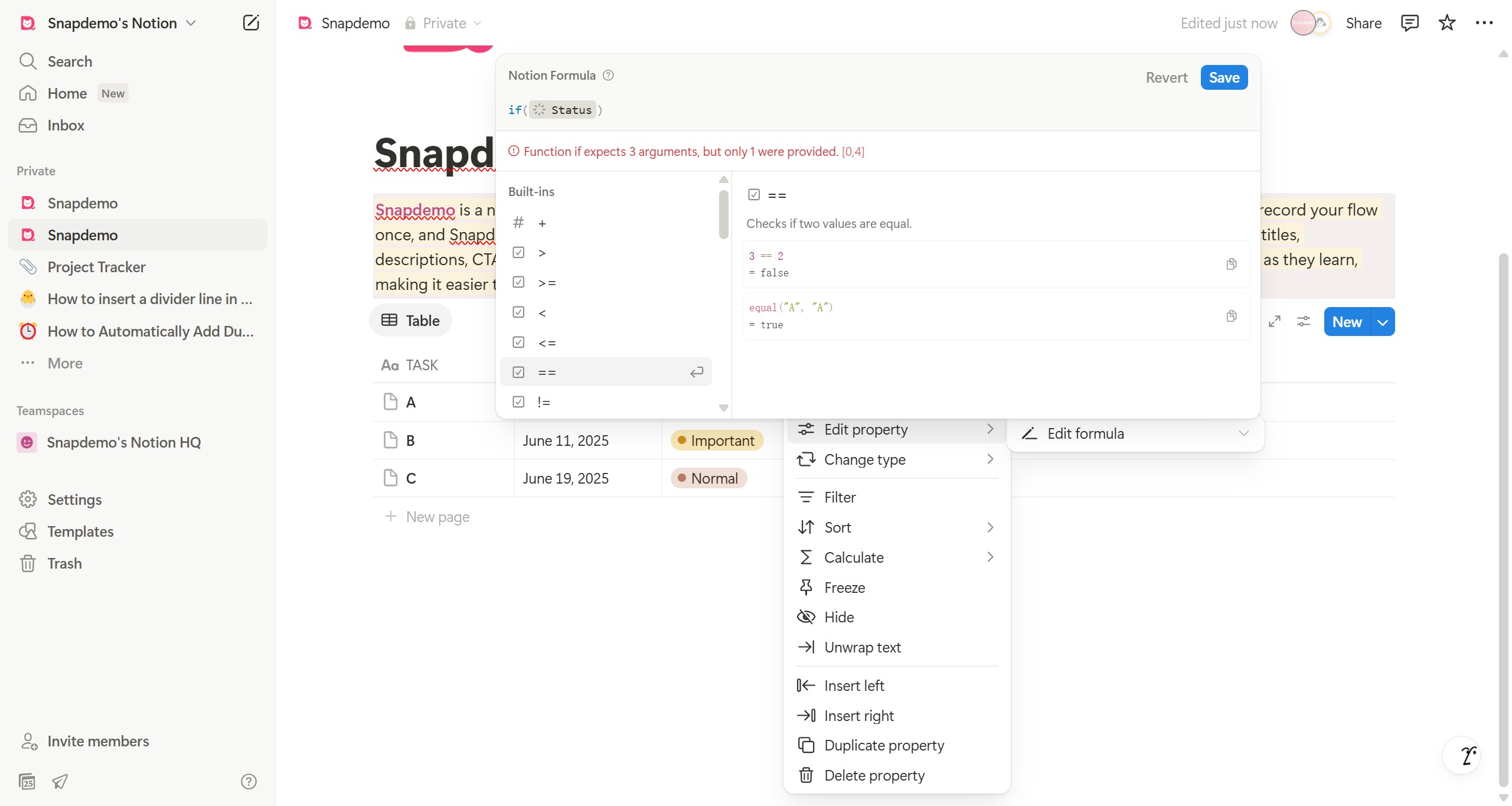Select the '==' built-in operator
Viewport: 1512px width, 806px height.
[x=606, y=372]
